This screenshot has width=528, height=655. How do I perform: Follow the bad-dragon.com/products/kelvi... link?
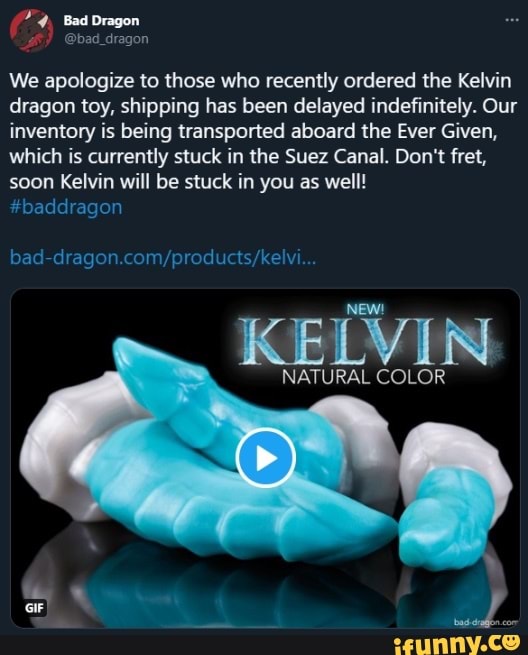[x=163, y=258]
